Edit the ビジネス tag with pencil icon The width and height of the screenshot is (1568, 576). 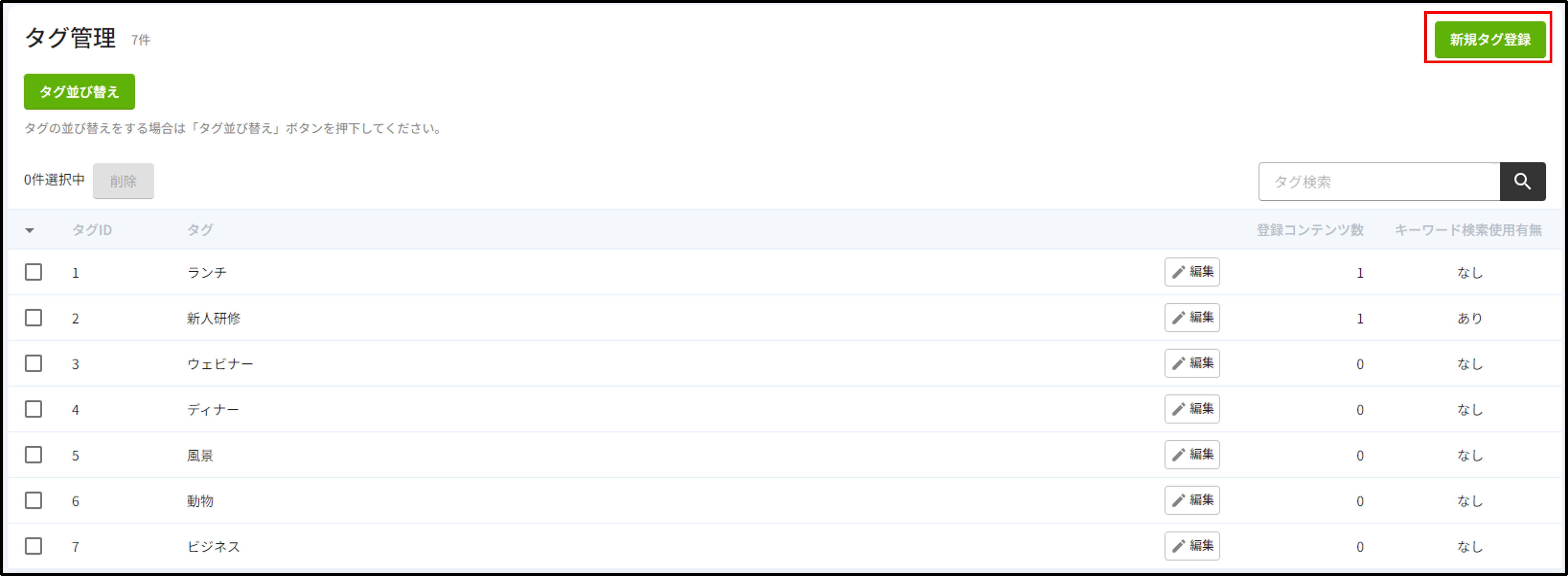tap(1192, 546)
